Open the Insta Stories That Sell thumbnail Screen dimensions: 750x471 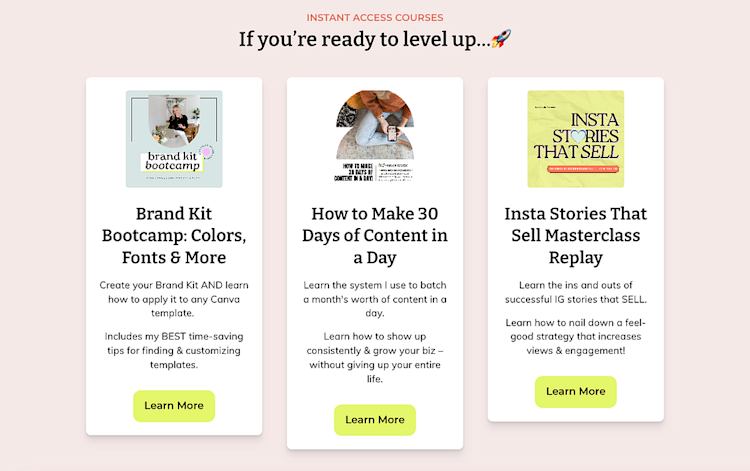pyautogui.click(x=575, y=139)
